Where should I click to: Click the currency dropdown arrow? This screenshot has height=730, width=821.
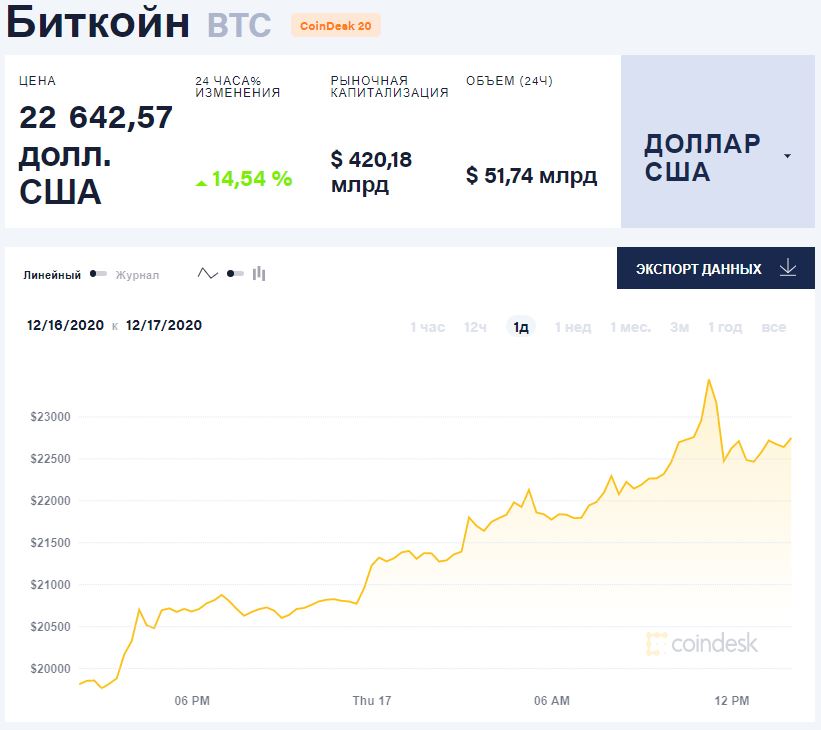(x=787, y=156)
